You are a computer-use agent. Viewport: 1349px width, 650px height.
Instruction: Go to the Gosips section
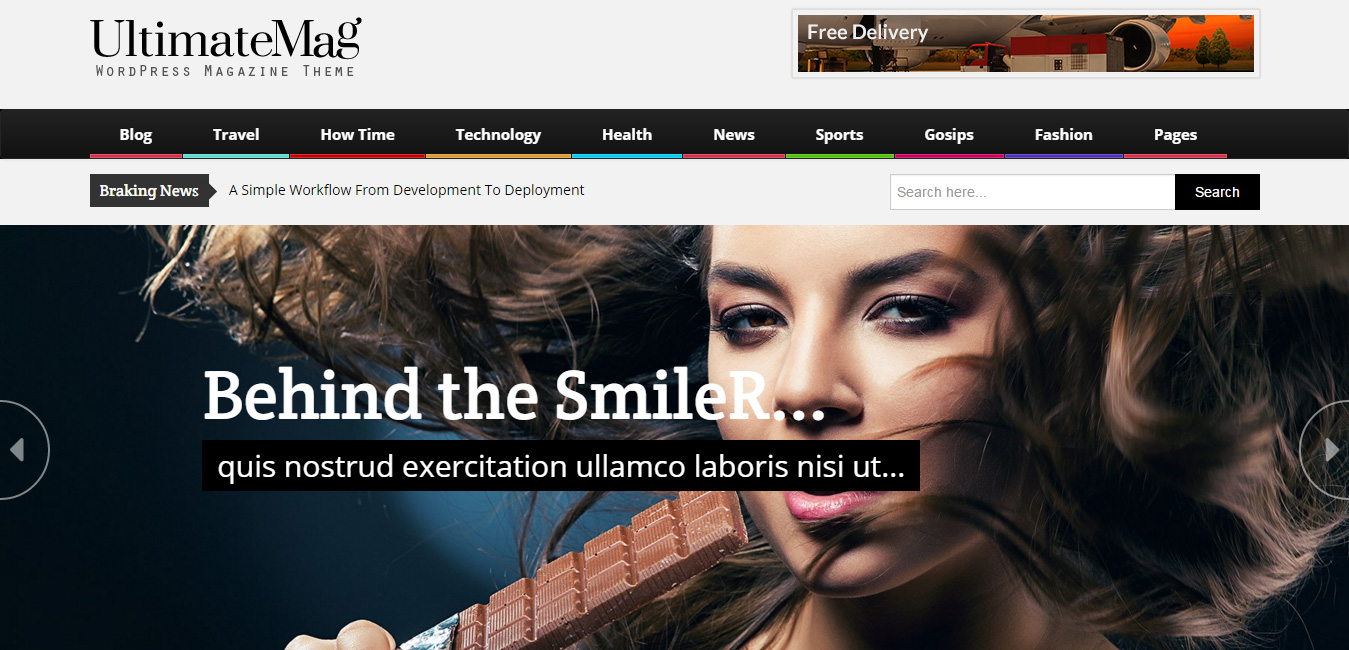click(949, 134)
